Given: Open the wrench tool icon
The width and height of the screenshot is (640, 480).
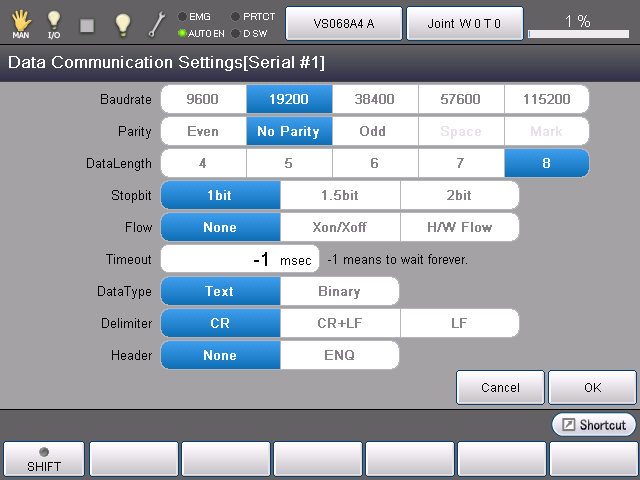Looking at the screenshot, I should [x=158, y=23].
